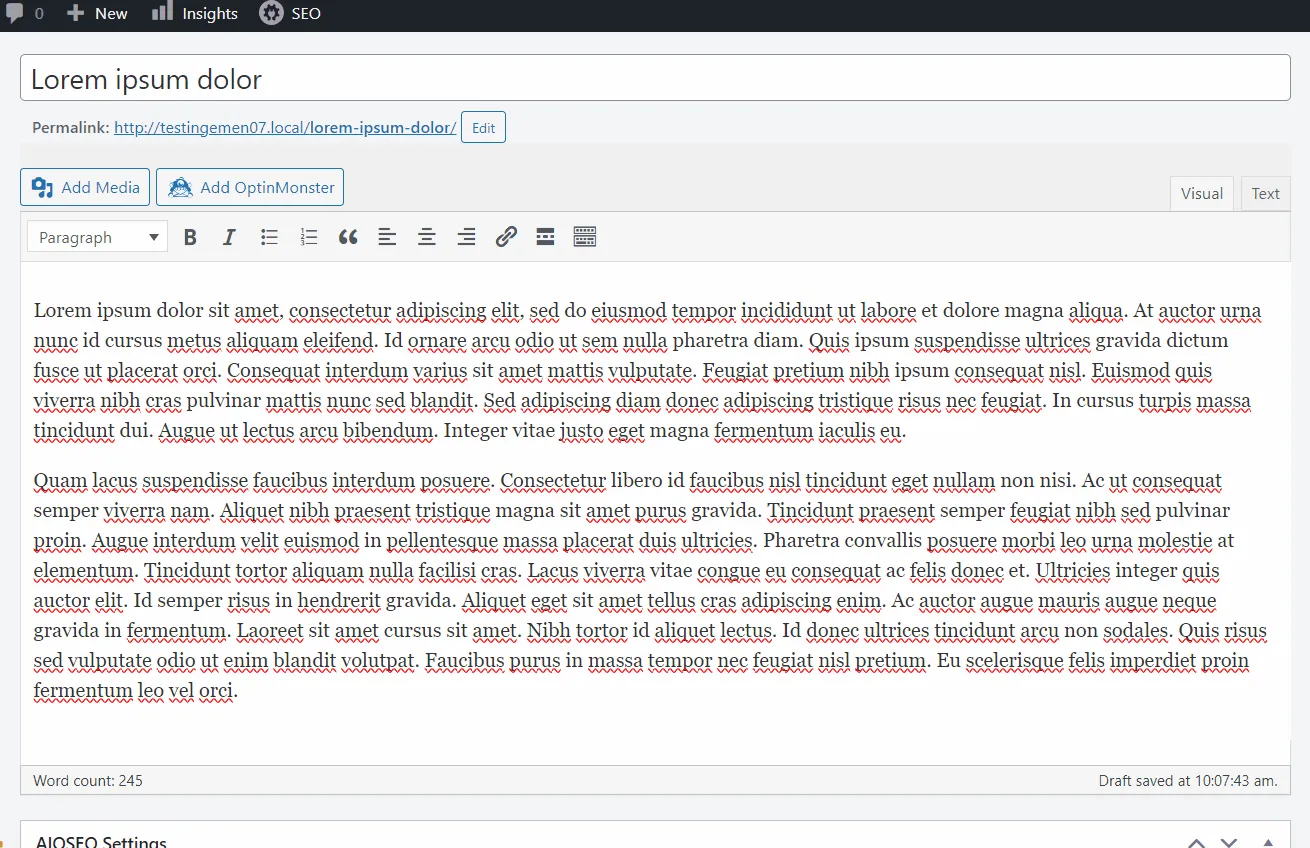Apply italic formatting
The height and width of the screenshot is (848, 1310).
(229, 237)
